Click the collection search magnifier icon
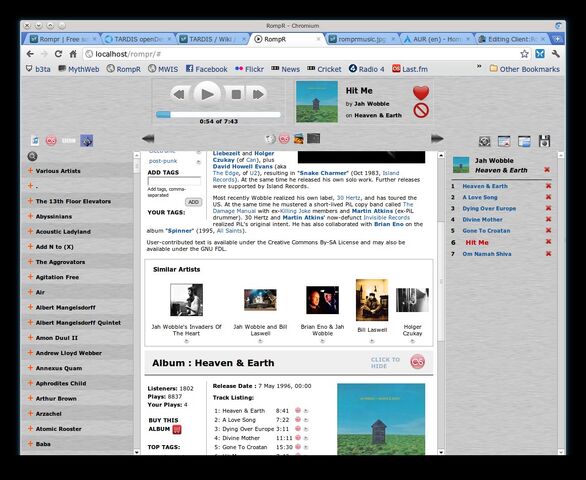The width and height of the screenshot is (586, 480). point(32,156)
